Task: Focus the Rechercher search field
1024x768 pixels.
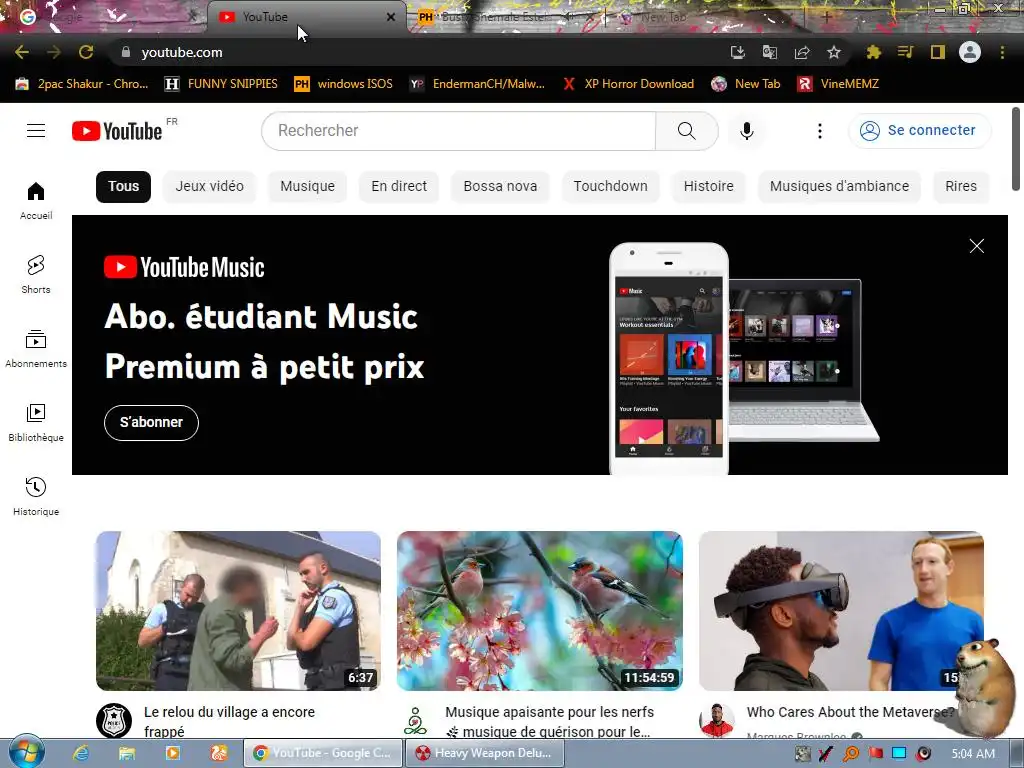Action: coord(458,131)
